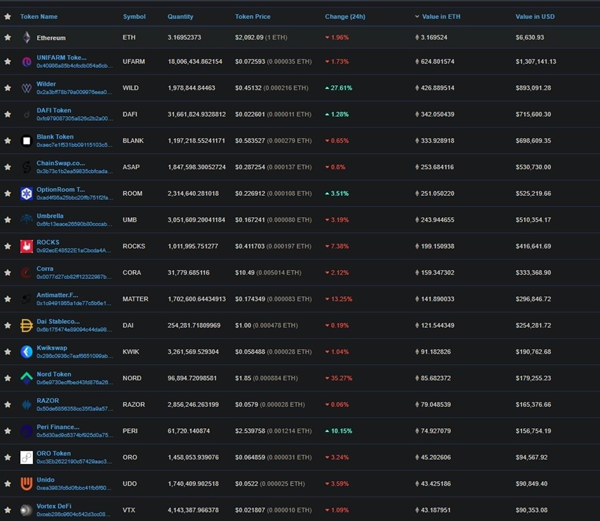The image size is (600, 521).
Task: Click the UNIFARM token logo icon
Action: [x=26, y=62]
